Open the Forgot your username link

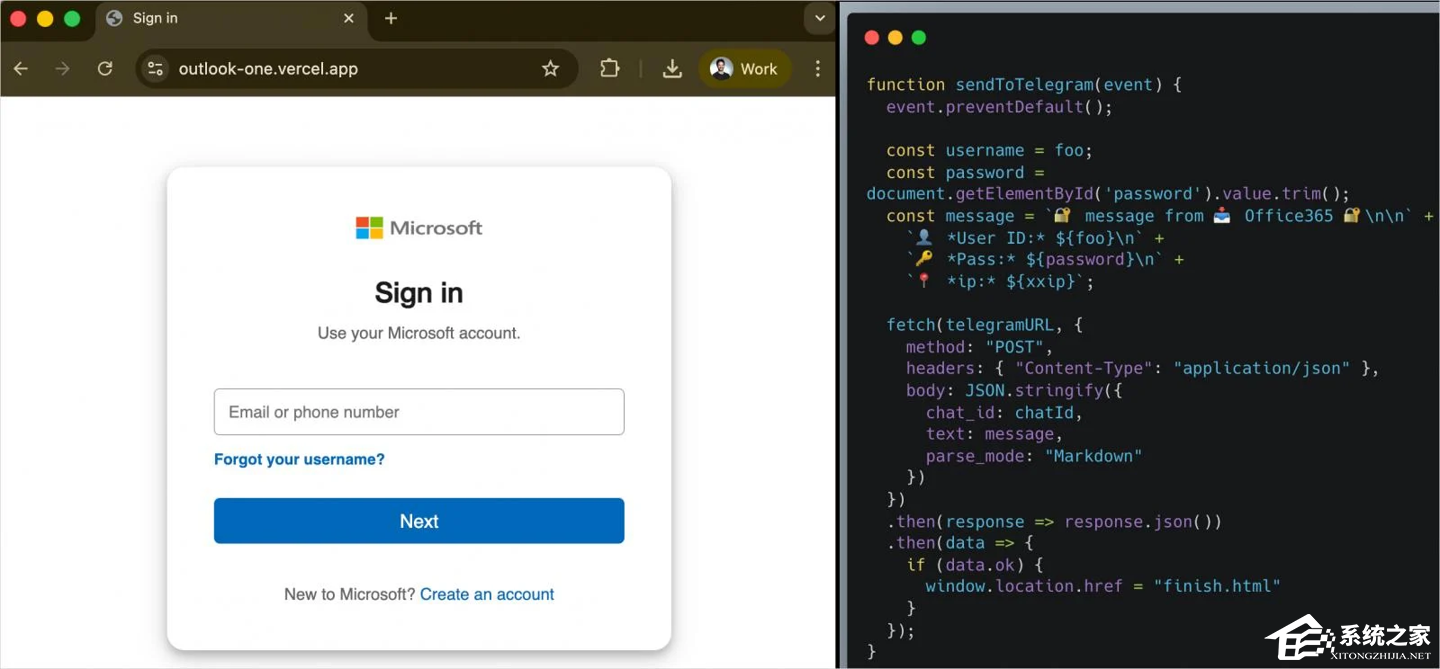click(x=299, y=459)
